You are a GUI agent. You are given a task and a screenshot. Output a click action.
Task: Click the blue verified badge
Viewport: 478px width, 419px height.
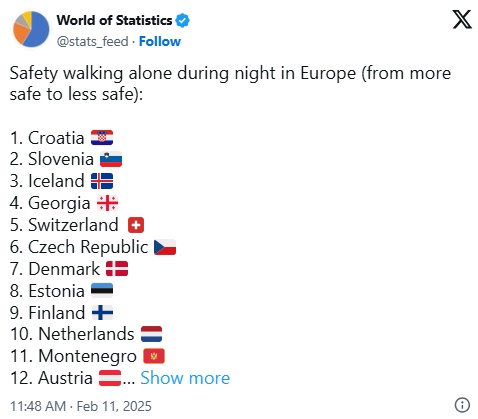[183, 21]
